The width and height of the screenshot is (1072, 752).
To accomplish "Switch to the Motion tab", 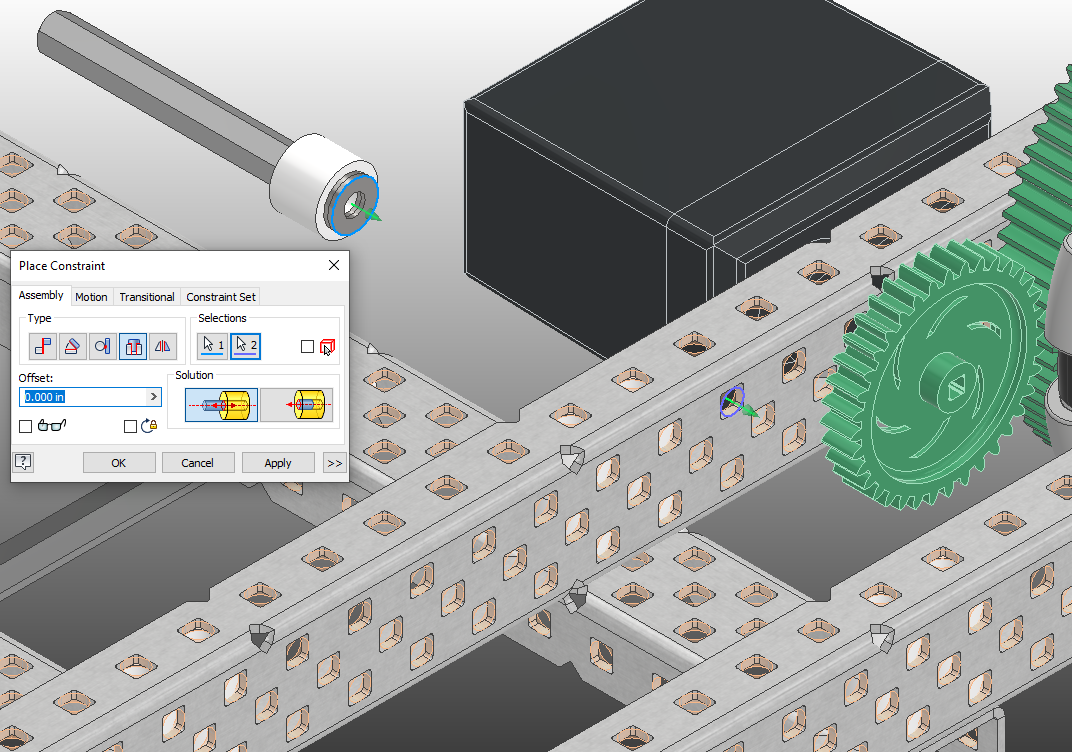I will (91, 297).
